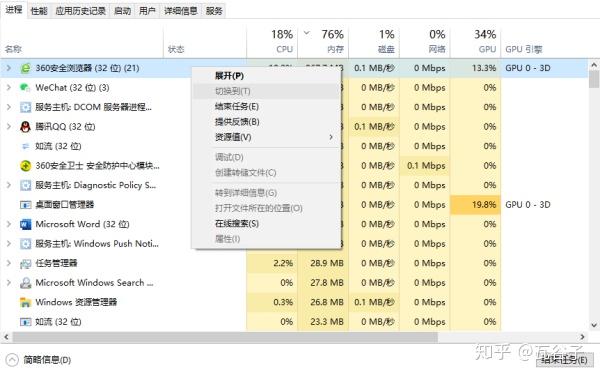This screenshot has height=377, width=600.
Task: Select the 0.3% CPU cell
Action: 272,302
